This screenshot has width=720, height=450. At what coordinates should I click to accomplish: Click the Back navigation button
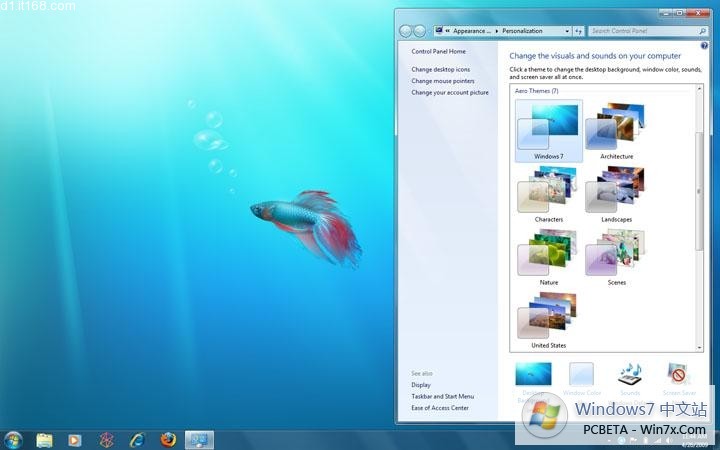(405, 31)
